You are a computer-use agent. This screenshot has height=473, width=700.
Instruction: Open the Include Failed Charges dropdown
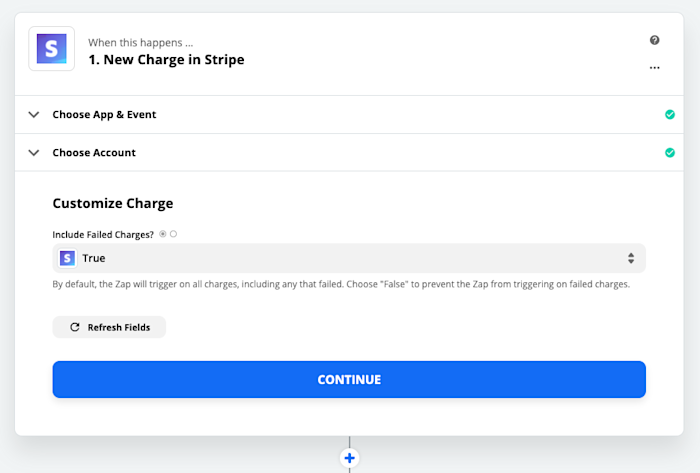coord(349,258)
